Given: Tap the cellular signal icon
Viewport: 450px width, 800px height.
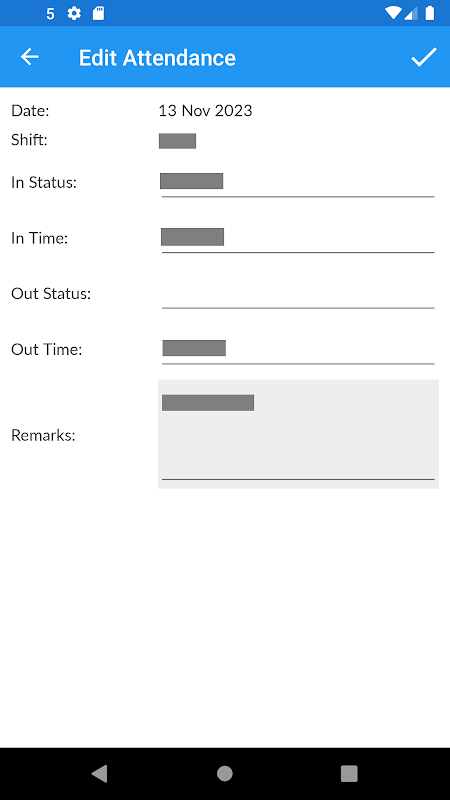Looking at the screenshot, I should pos(411,13).
